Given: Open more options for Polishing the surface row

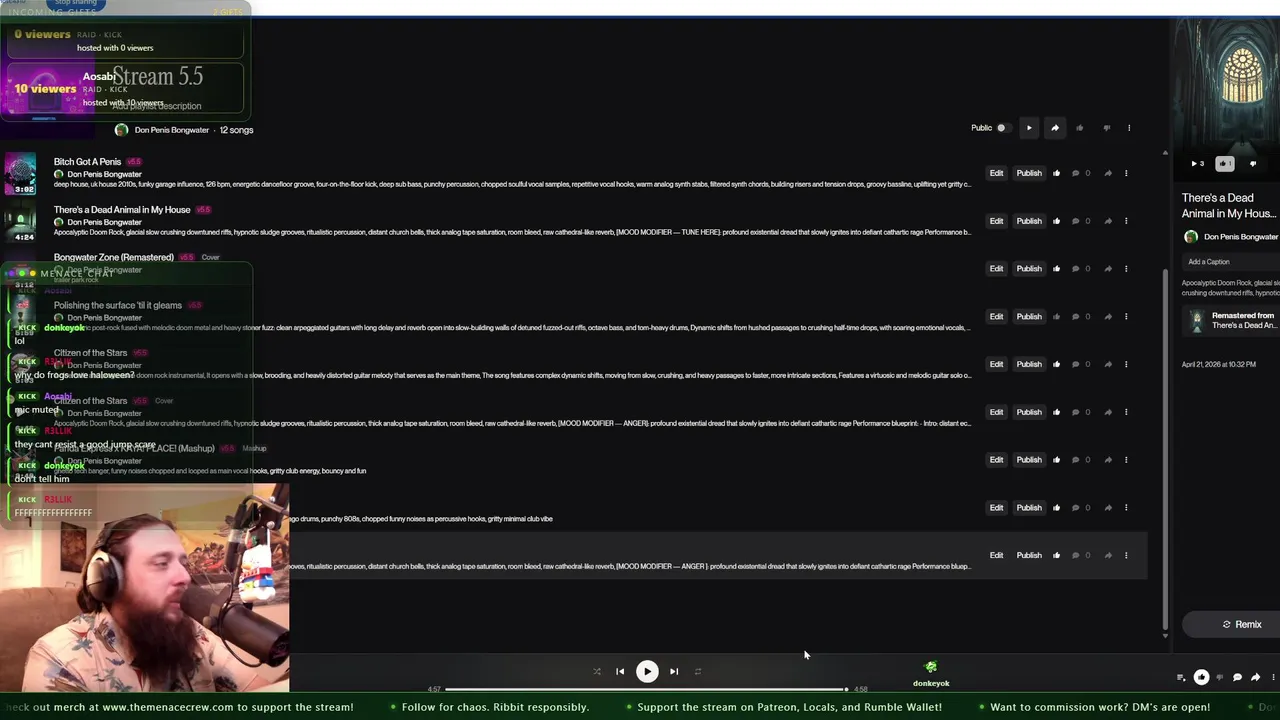Looking at the screenshot, I should pyautogui.click(x=1126, y=317).
